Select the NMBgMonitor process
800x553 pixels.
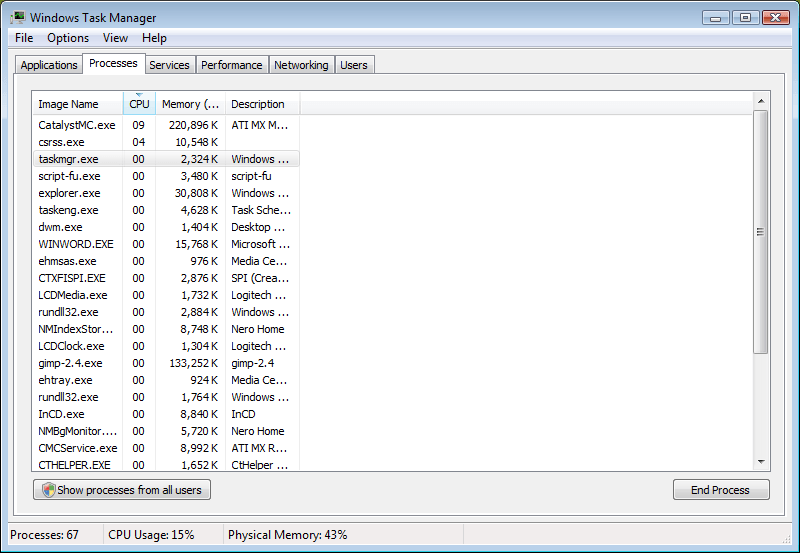(166, 431)
